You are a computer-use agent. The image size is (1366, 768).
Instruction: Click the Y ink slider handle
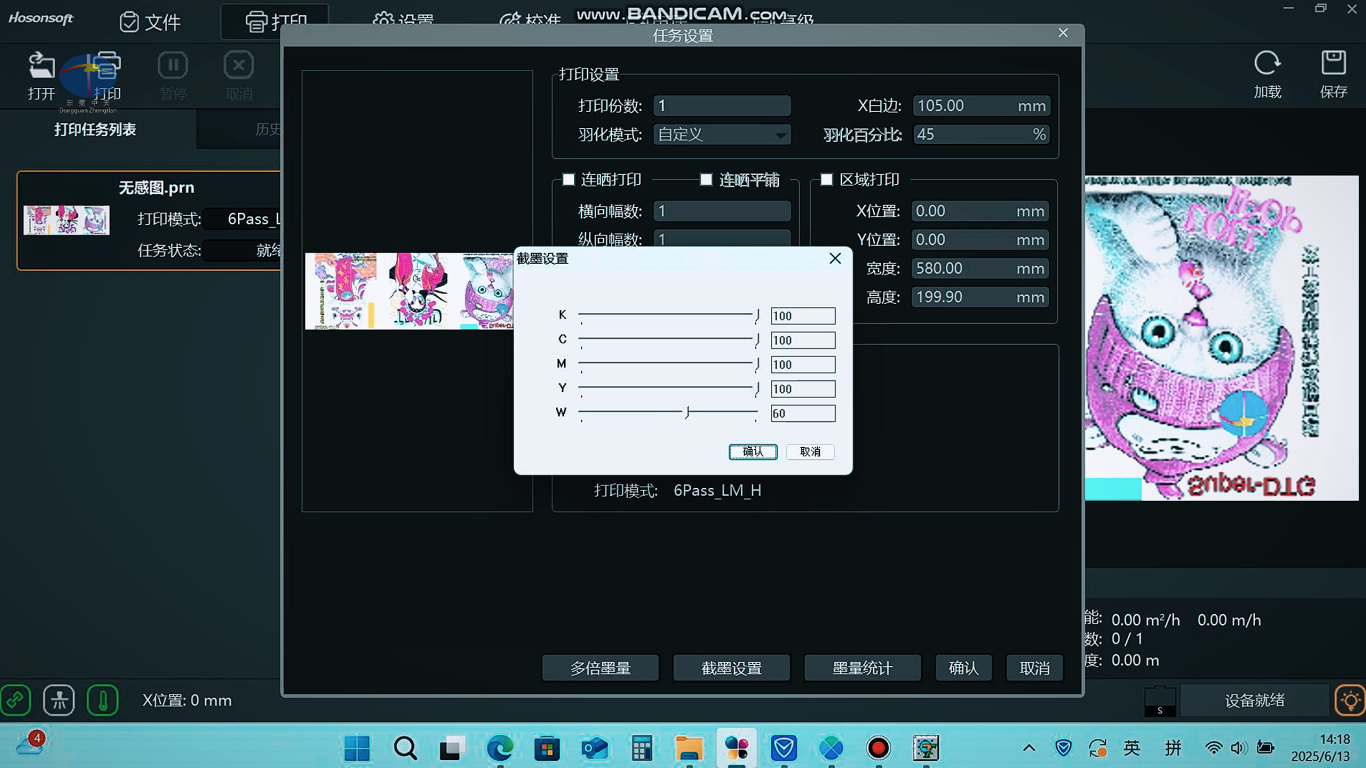click(x=757, y=388)
